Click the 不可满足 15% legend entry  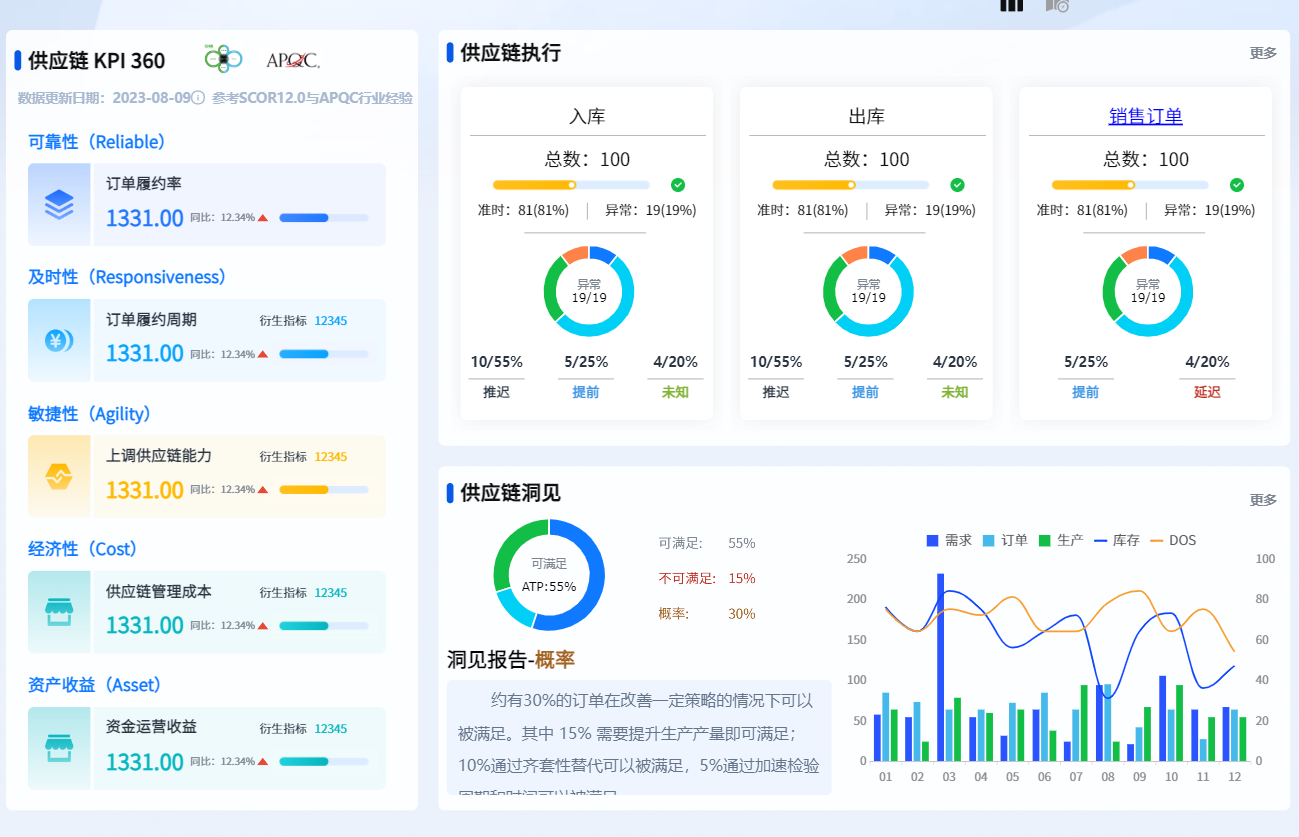[707, 578]
